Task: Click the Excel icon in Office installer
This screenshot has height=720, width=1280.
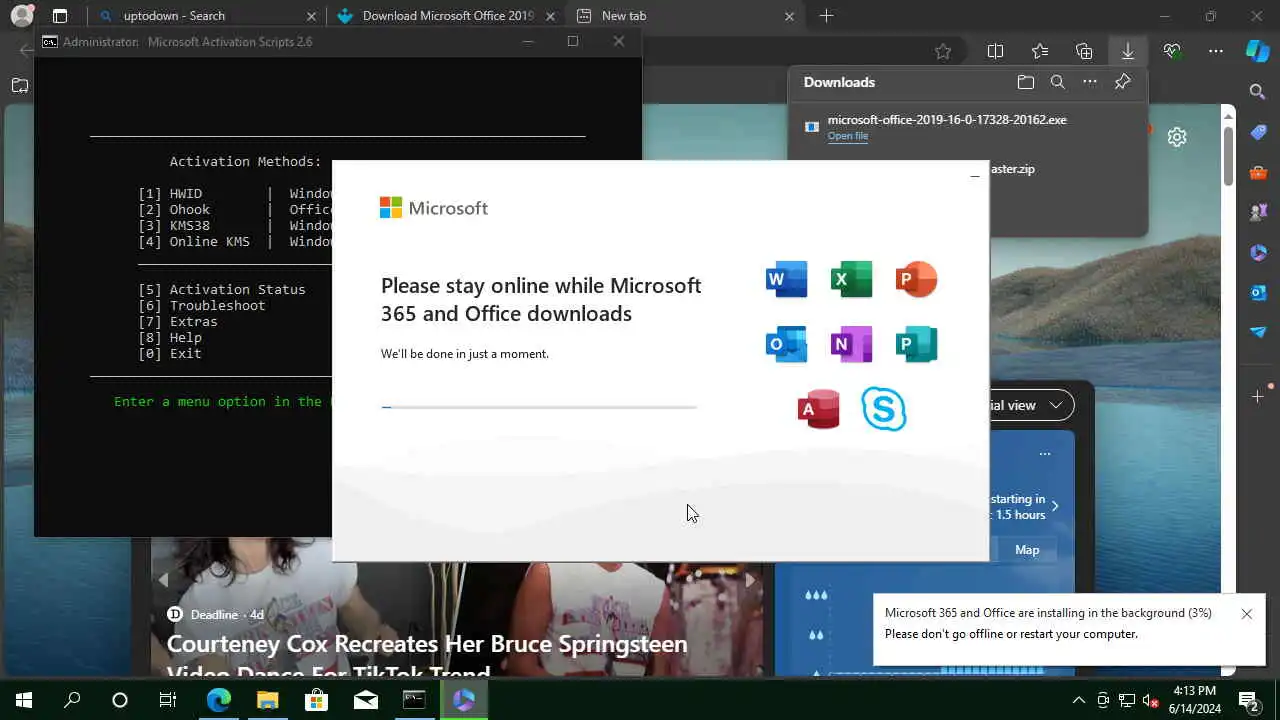Action: (851, 279)
